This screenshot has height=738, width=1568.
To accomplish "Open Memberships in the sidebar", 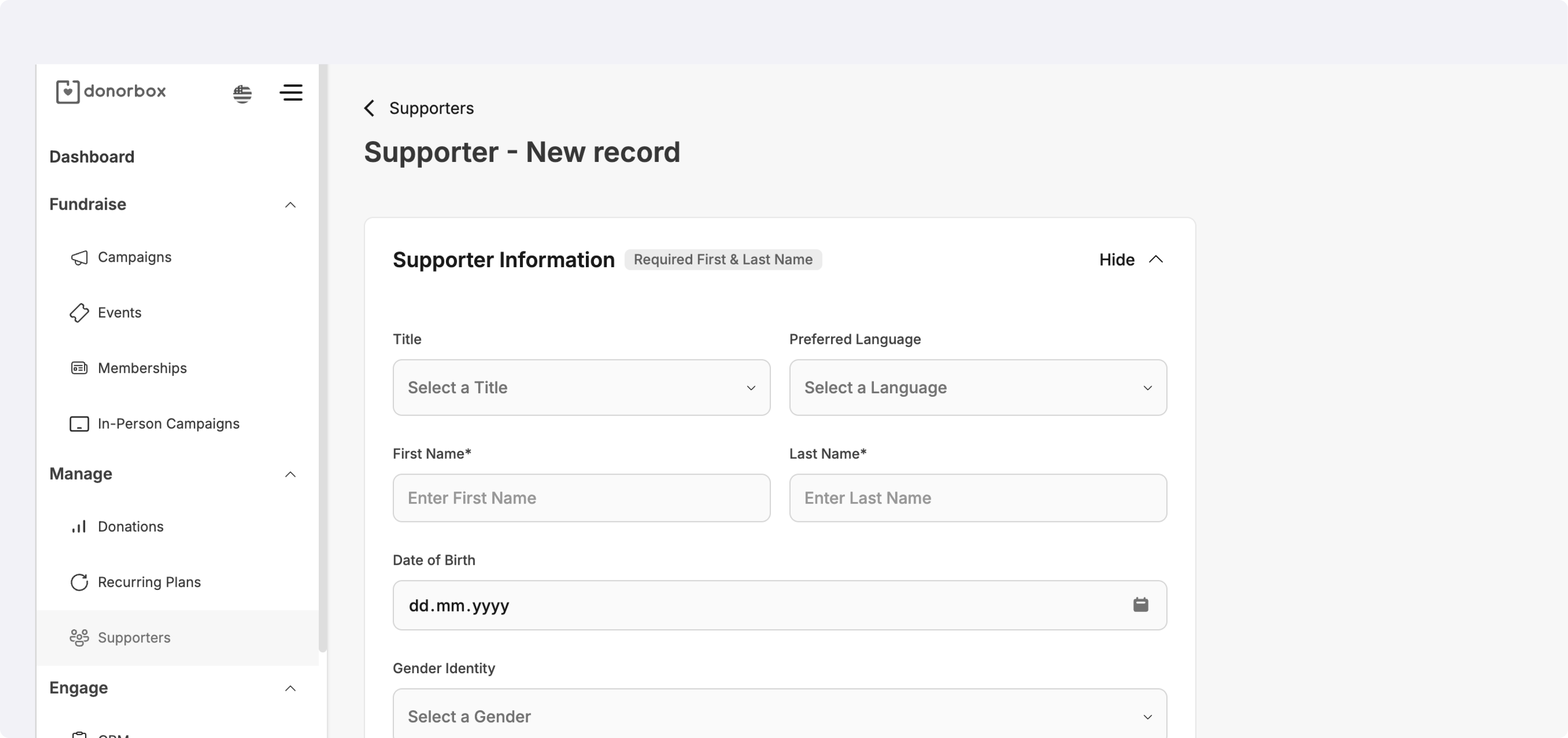I will pos(142,368).
